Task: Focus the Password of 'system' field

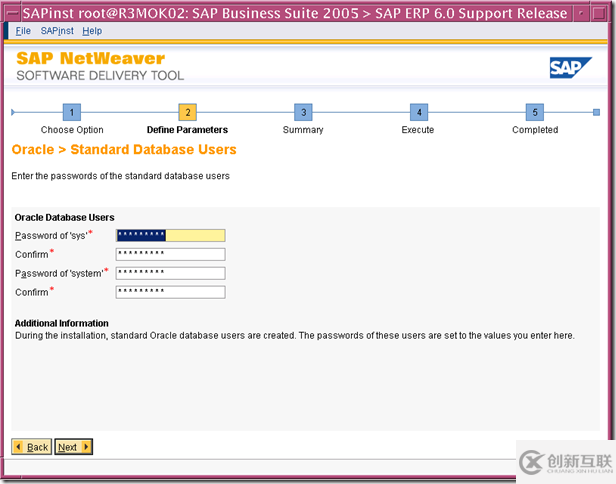Action: coord(170,273)
